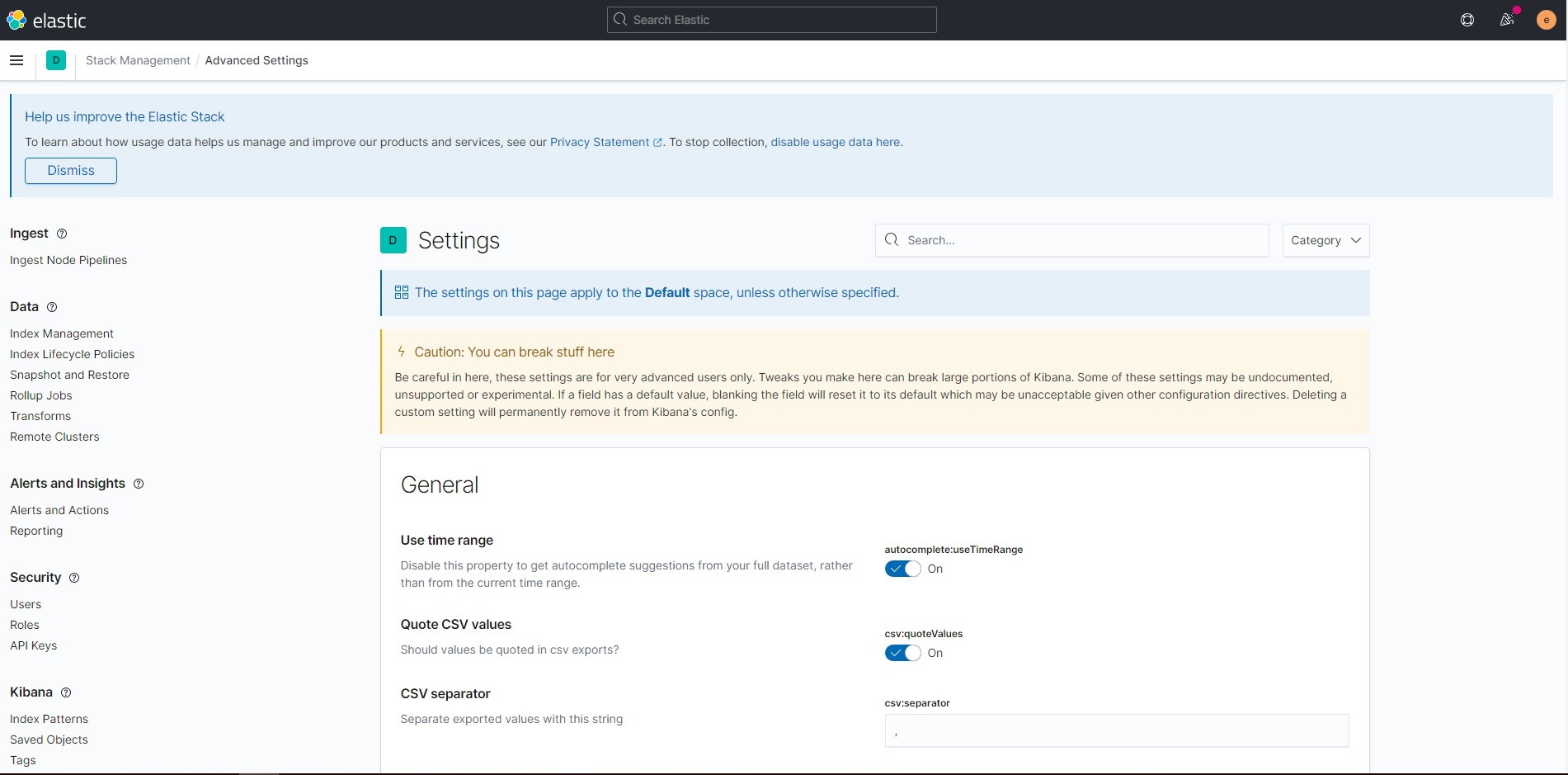Screen dimensions: 1568x775
Task: Open the Tags page
Action: click(23, 760)
